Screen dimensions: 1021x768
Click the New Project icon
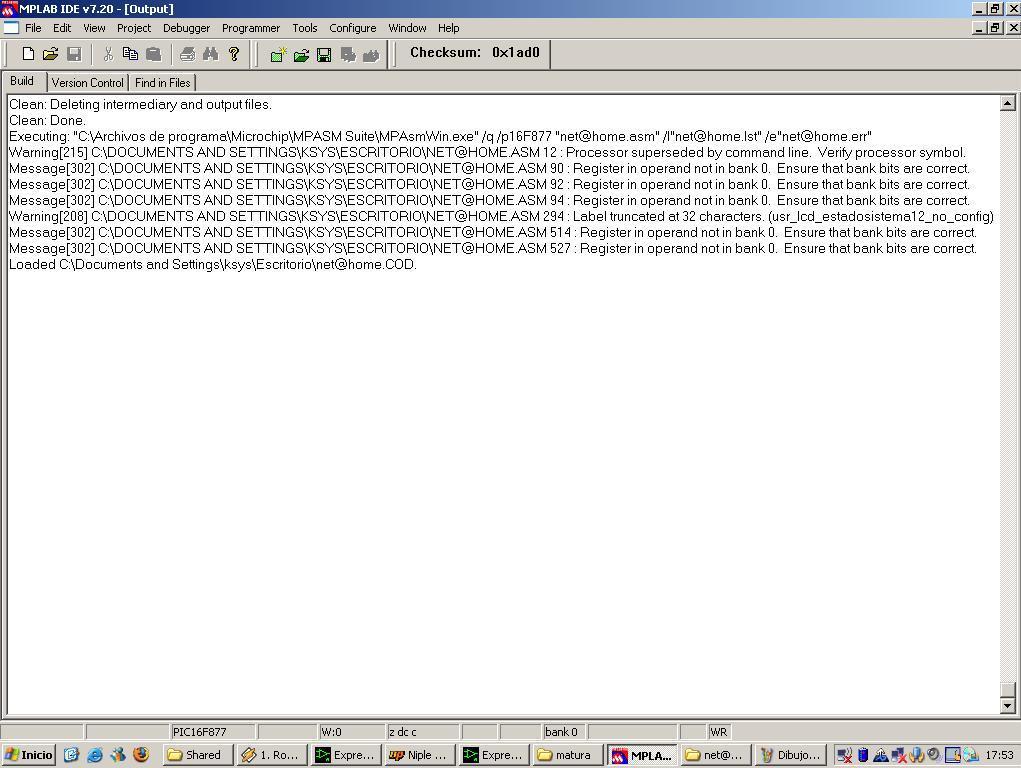tap(278, 55)
